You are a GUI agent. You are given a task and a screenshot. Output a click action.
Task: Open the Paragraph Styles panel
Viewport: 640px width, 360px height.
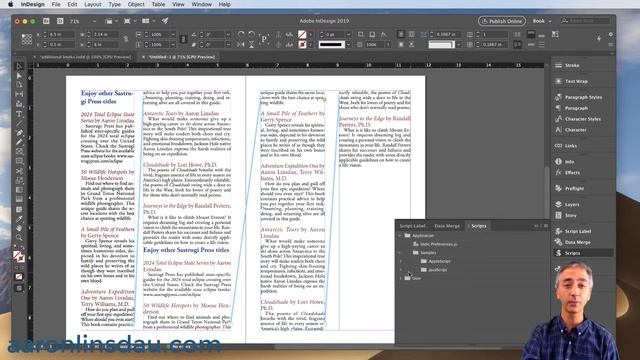click(x=583, y=97)
